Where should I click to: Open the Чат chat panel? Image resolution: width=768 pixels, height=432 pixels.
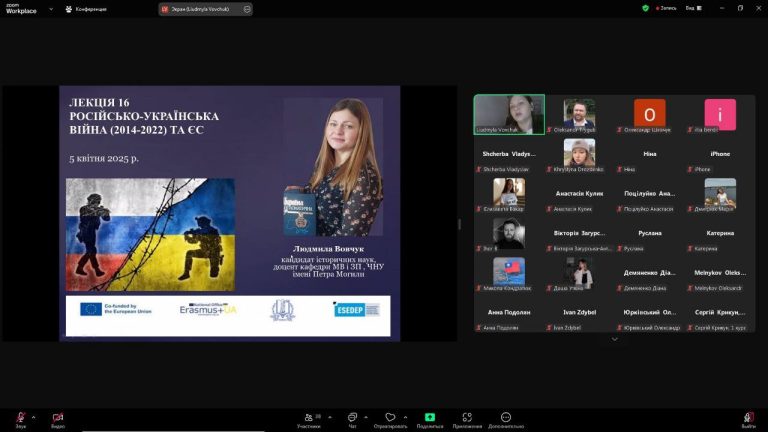(352, 416)
